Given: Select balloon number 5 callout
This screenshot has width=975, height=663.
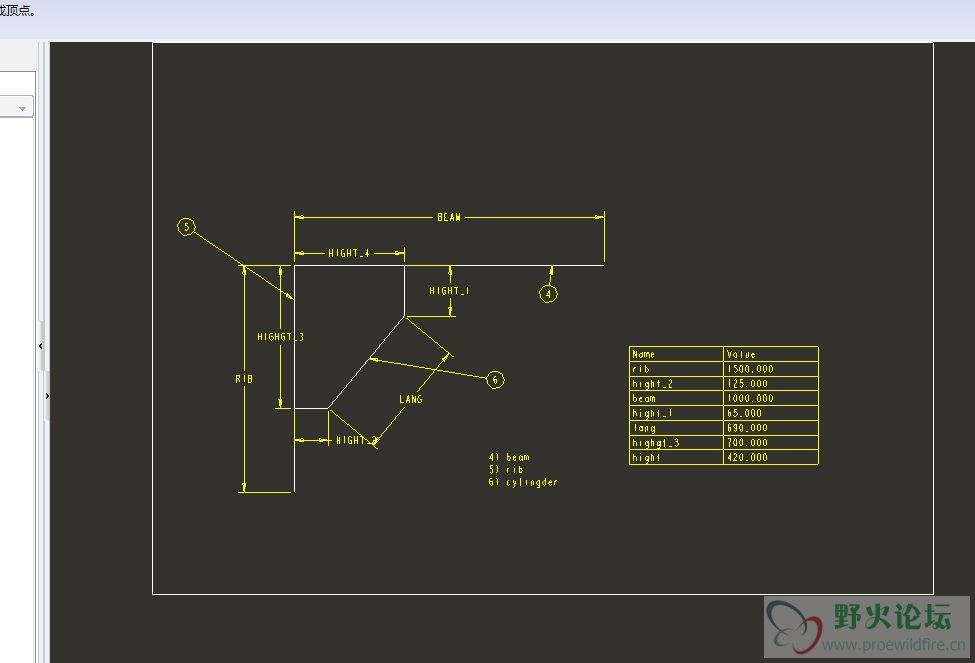Looking at the screenshot, I should coord(187,227).
